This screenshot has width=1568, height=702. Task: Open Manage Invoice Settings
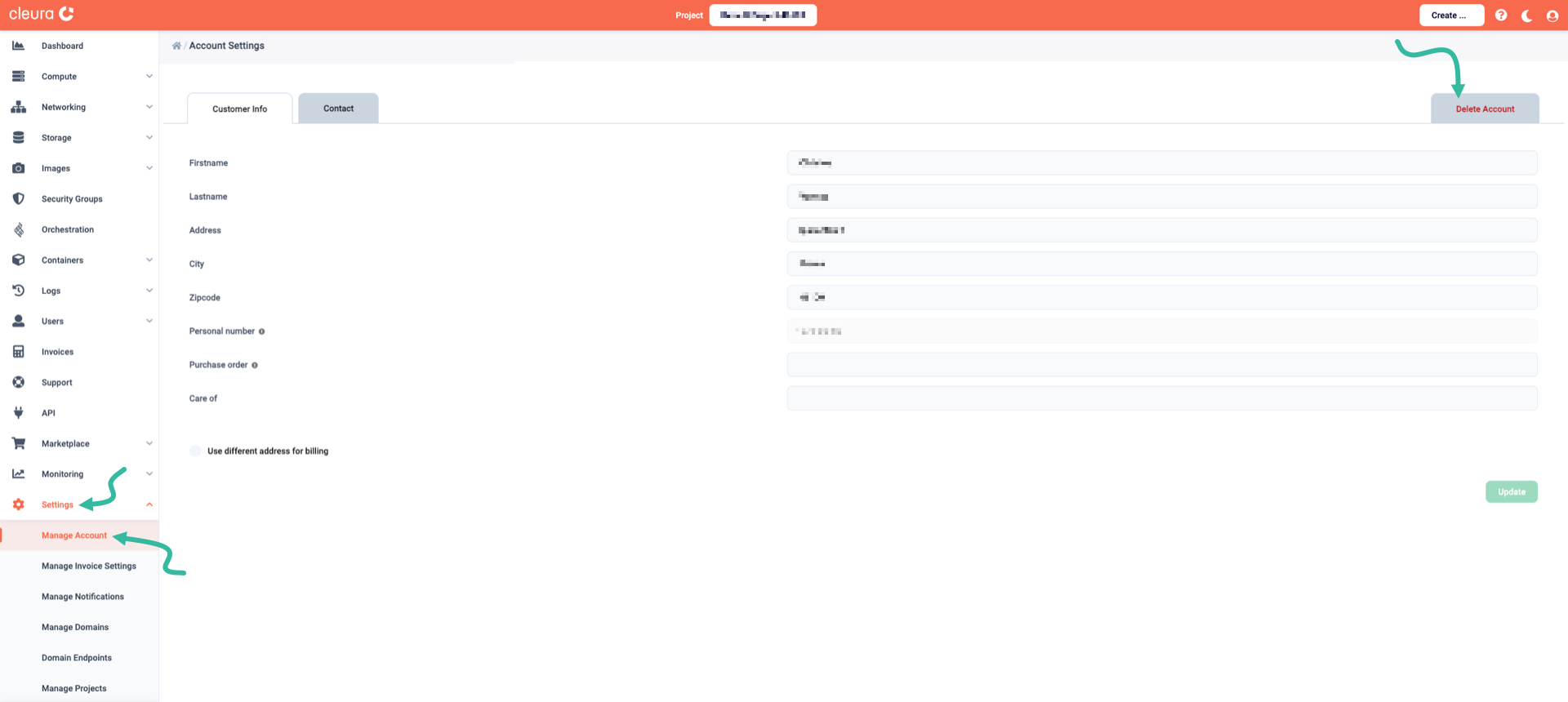coord(89,566)
